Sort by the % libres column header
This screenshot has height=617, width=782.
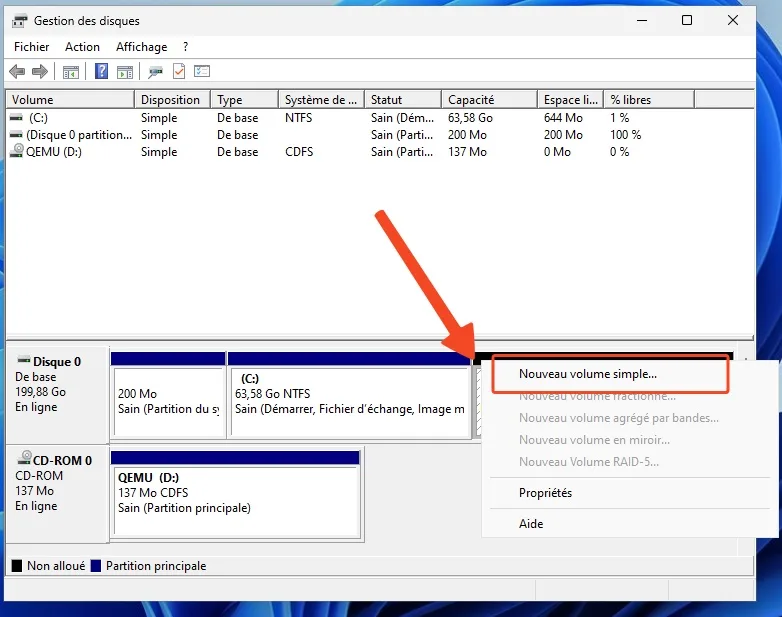pos(649,100)
